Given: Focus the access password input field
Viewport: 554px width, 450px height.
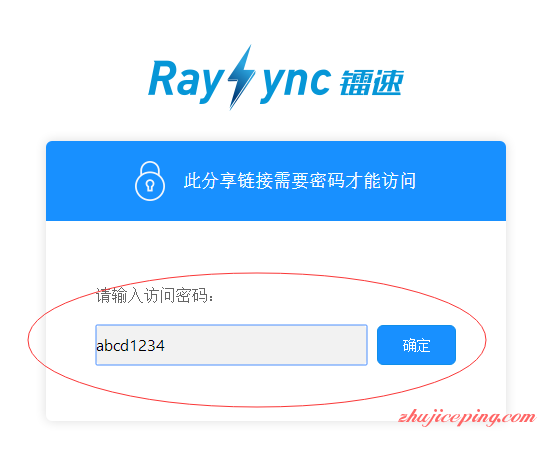Looking at the screenshot, I should [x=231, y=345].
